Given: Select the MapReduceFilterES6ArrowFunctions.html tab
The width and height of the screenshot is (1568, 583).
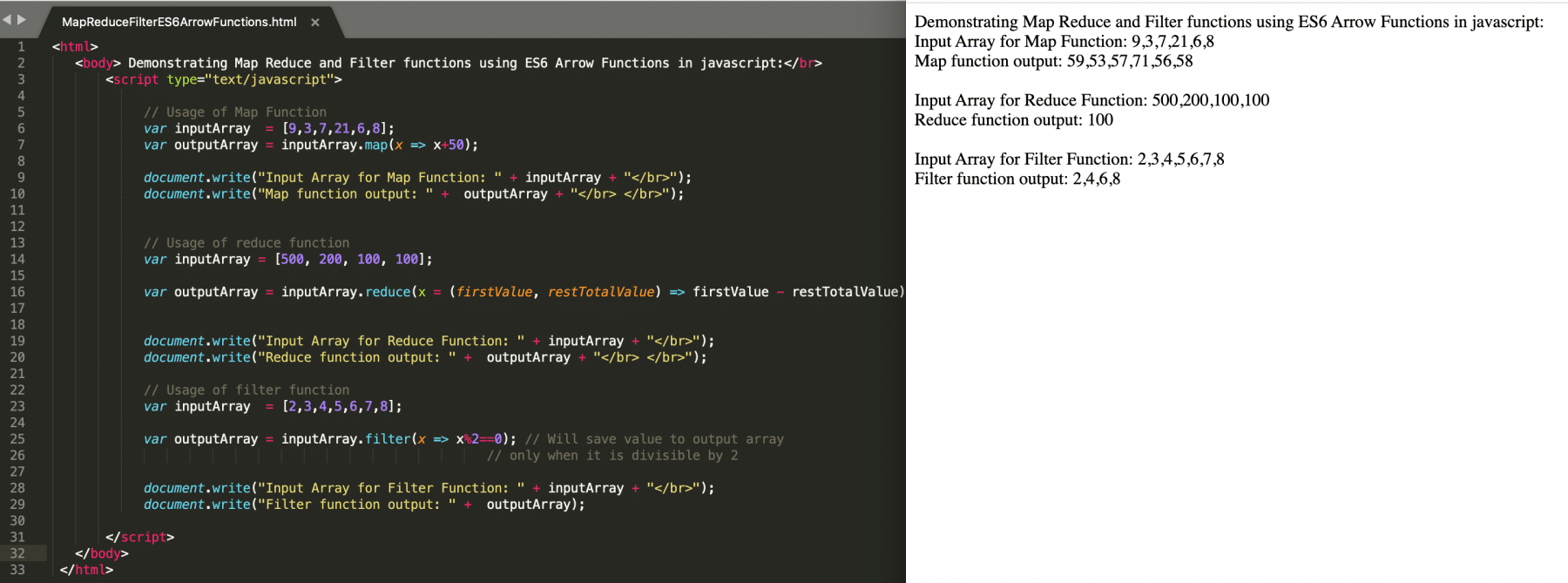Looking at the screenshot, I should (179, 22).
